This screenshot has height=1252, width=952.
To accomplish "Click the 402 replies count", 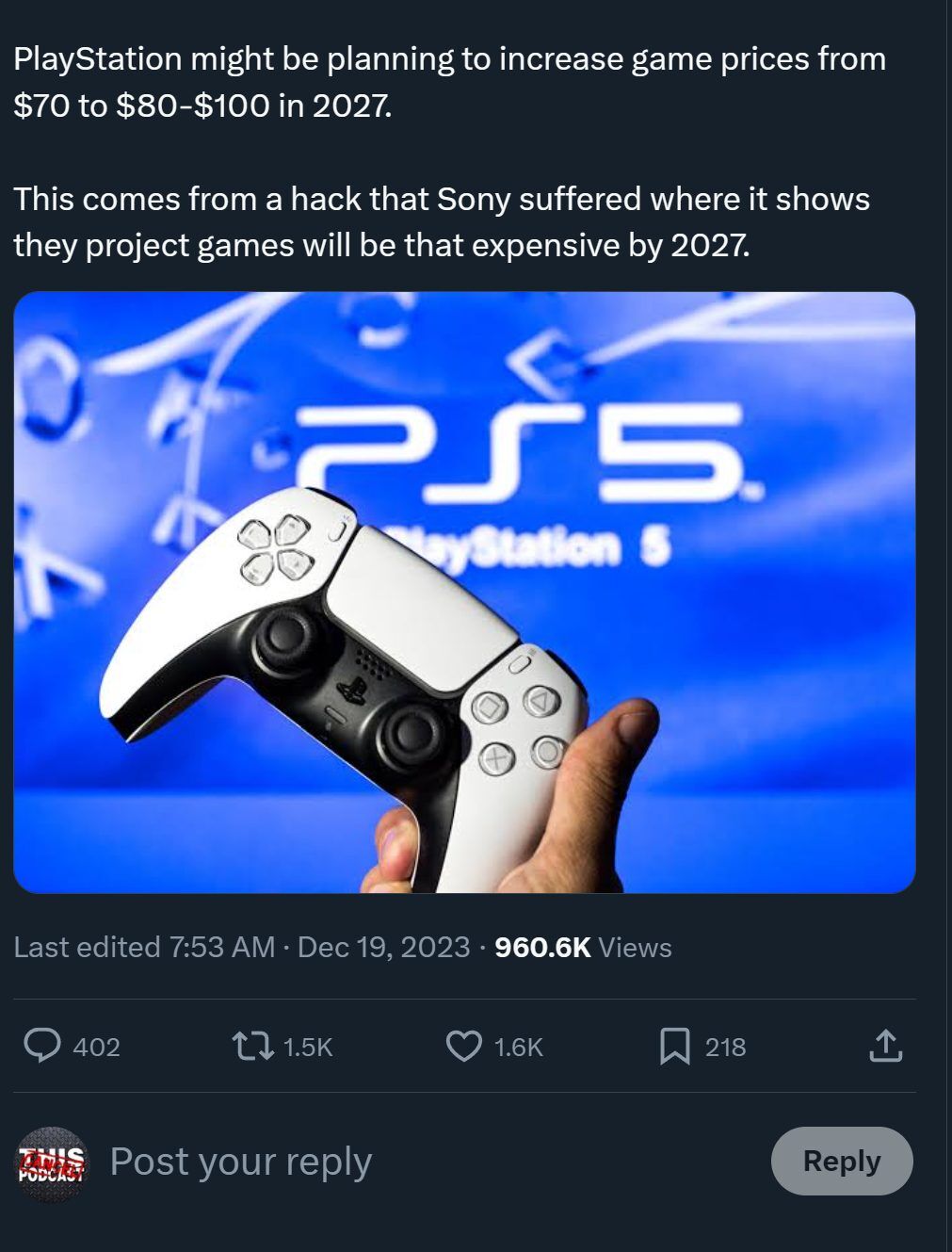I will coord(96,1047).
